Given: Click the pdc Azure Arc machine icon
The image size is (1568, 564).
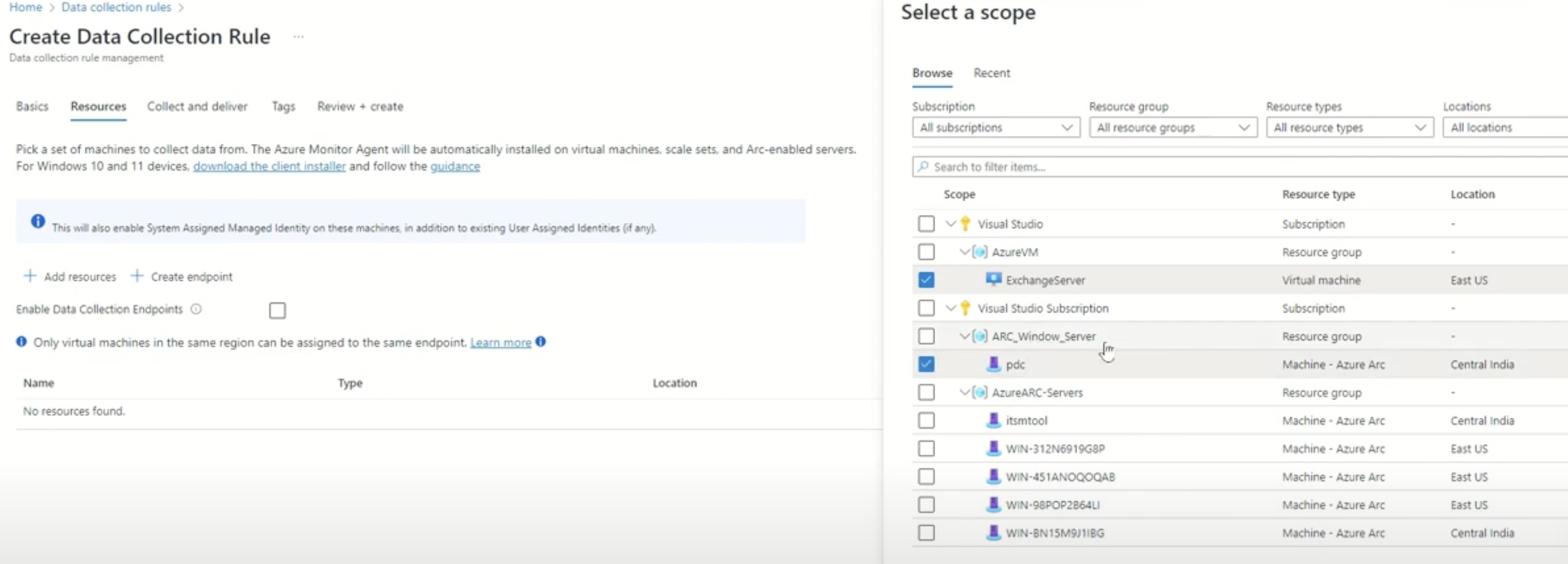Looking at the screenshot, I should pyautogui.click(x=994, y=364).
